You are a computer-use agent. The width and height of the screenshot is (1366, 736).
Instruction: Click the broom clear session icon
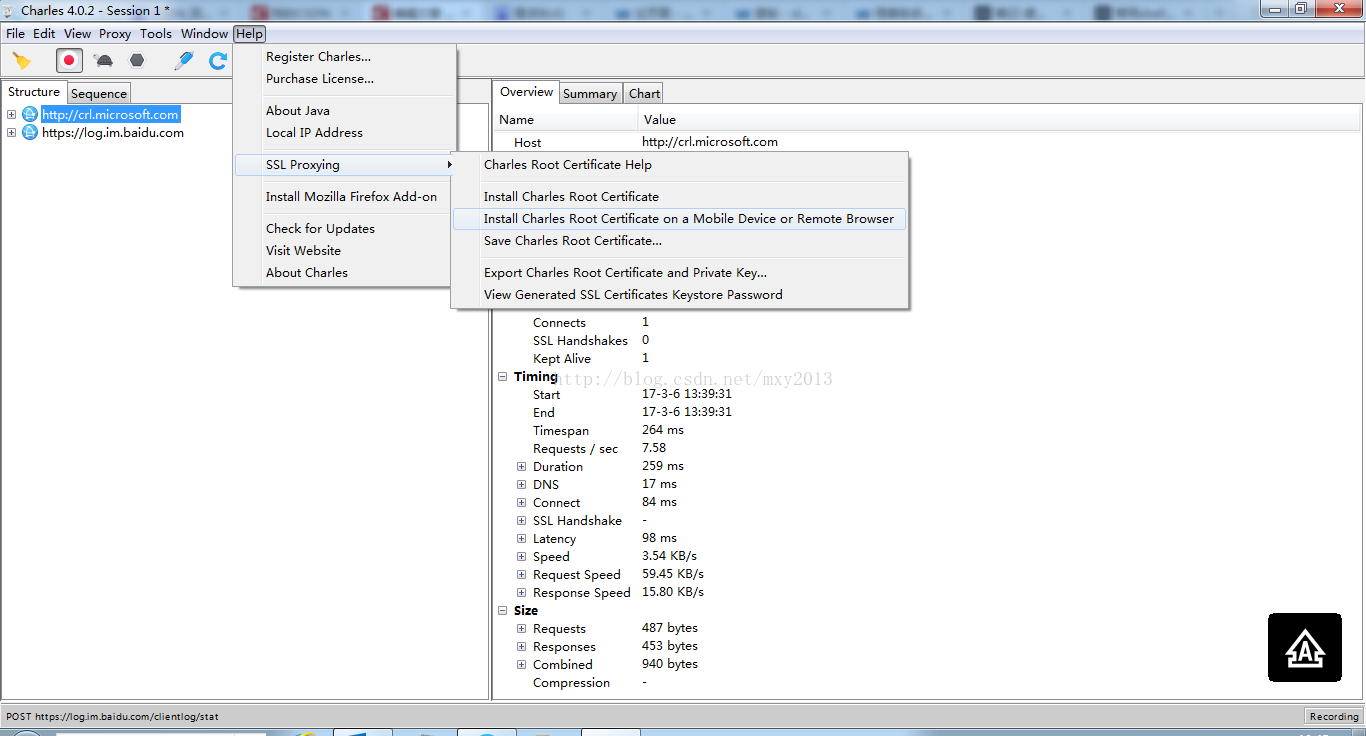[x=21, y=61]
